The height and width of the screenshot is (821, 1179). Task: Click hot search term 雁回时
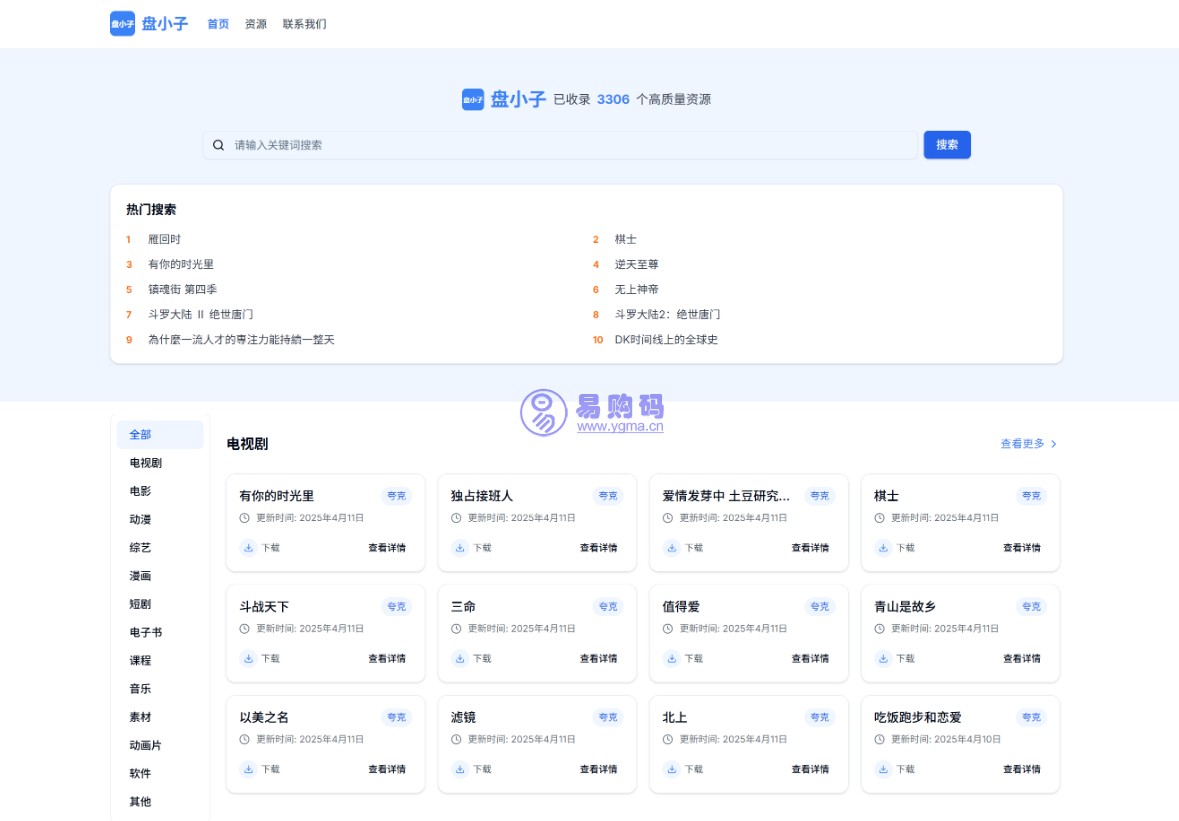point(164,239)
